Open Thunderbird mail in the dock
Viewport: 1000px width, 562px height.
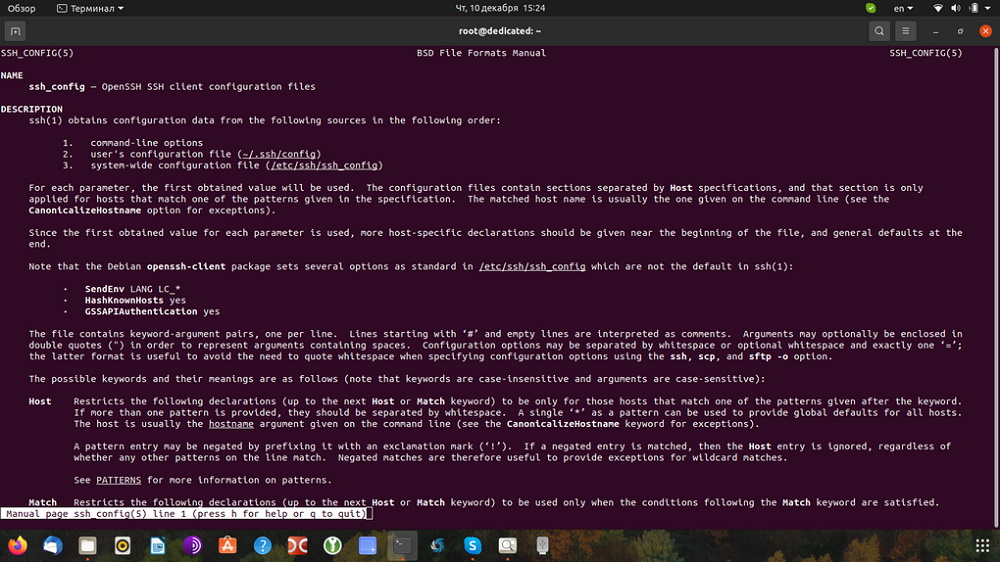click(x=53, y=545)
